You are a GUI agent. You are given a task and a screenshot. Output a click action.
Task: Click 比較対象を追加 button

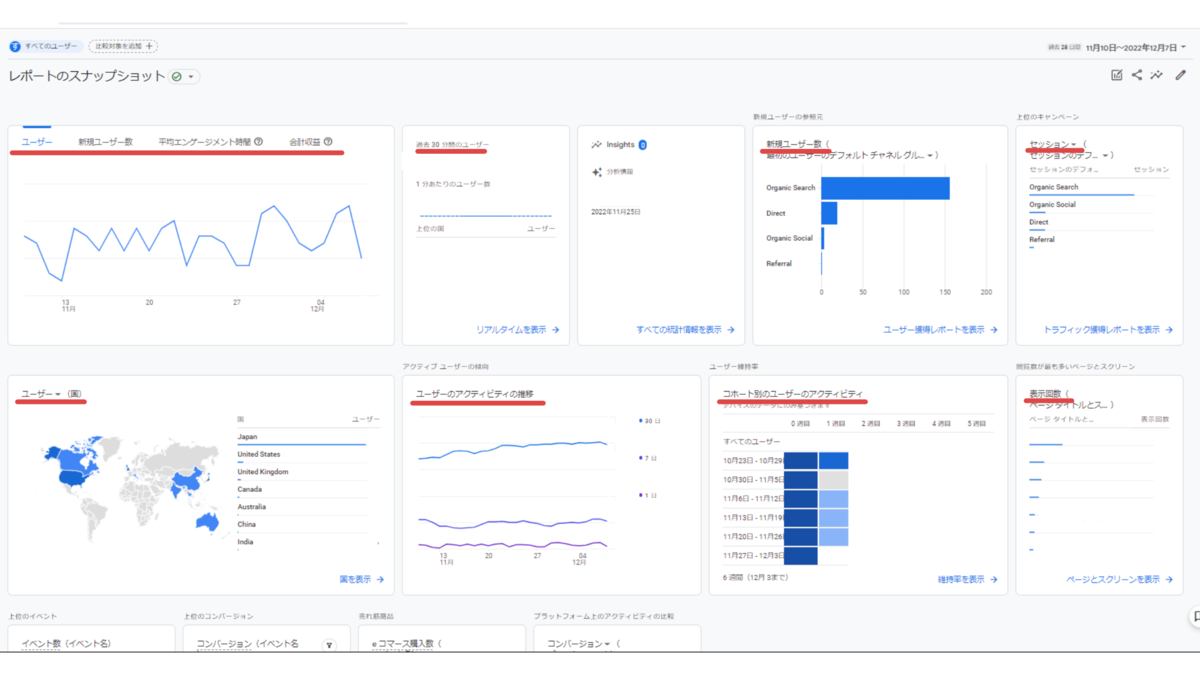[x=123, y=46]
